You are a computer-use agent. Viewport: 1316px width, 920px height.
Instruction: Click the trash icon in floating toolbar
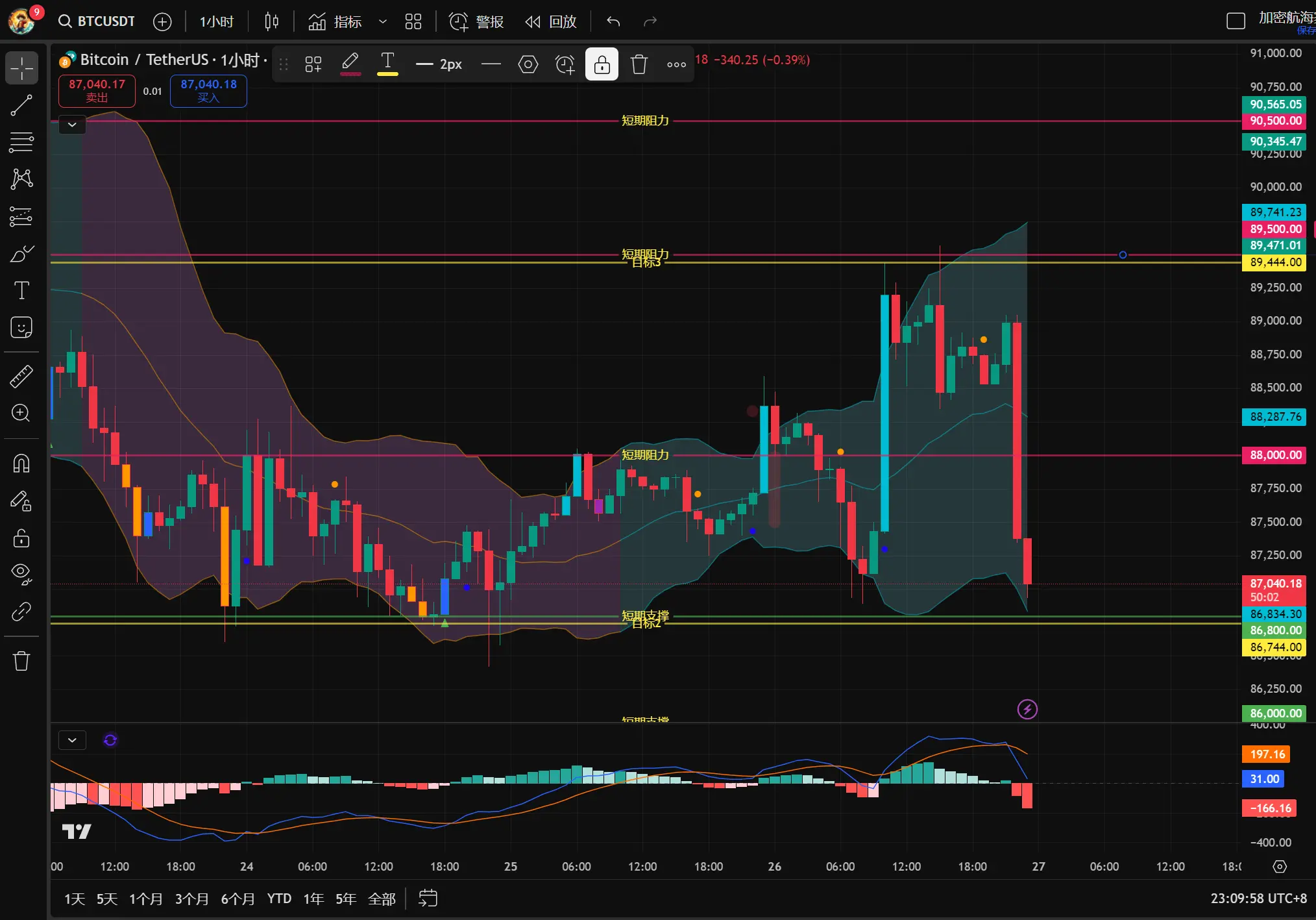(x=639, y=64)
